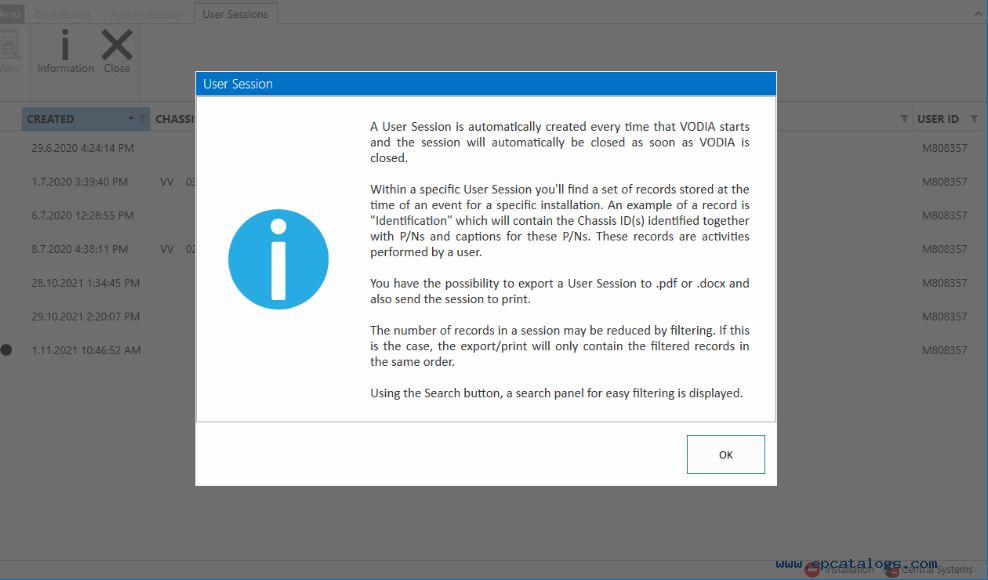
Task: Select the session created 8.7.2020 4:38:11 PM
Action: pos(79,249)
